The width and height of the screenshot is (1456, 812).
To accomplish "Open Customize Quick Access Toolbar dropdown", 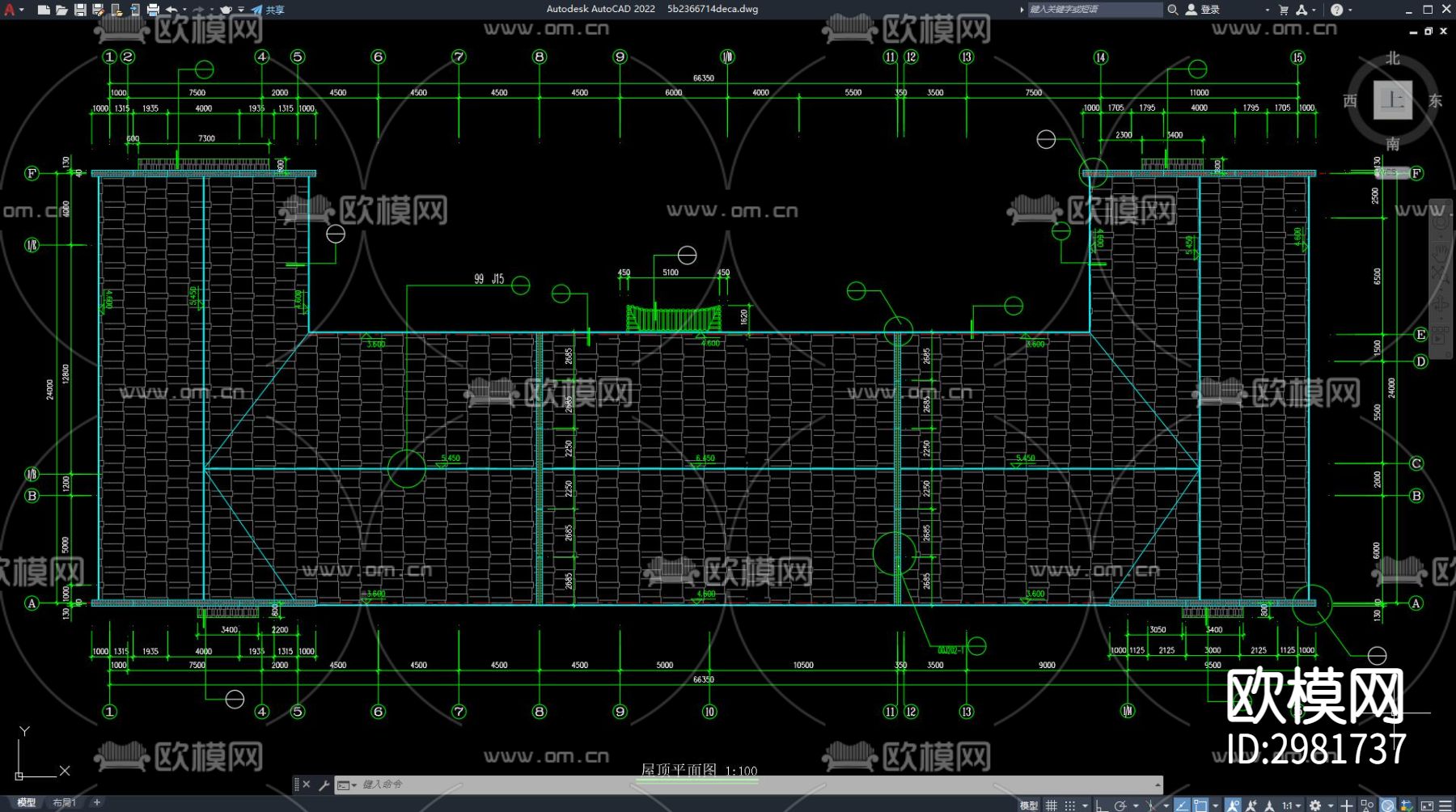I will tap(241, 10).
